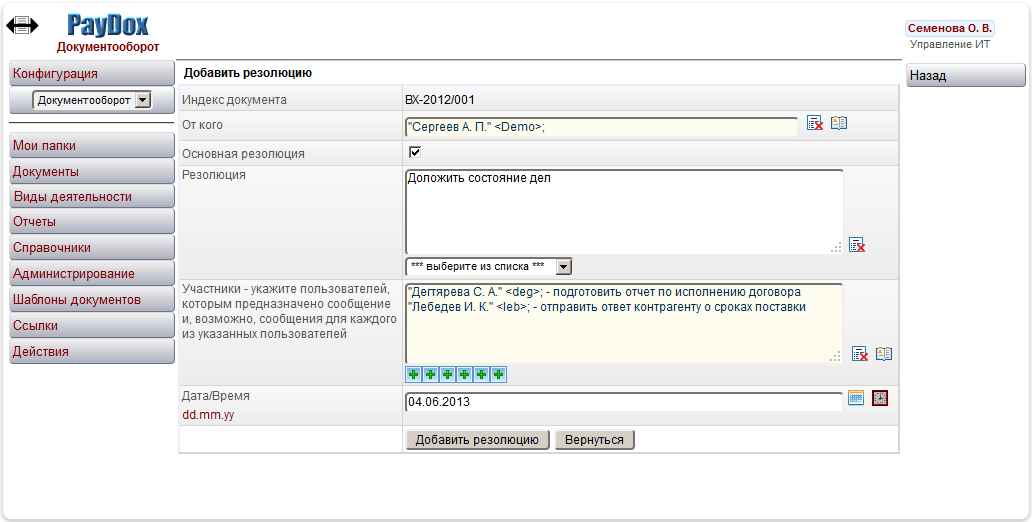Click the Назад button on the right
Viewport: 1032px width, 522px height.
(965, 76)
